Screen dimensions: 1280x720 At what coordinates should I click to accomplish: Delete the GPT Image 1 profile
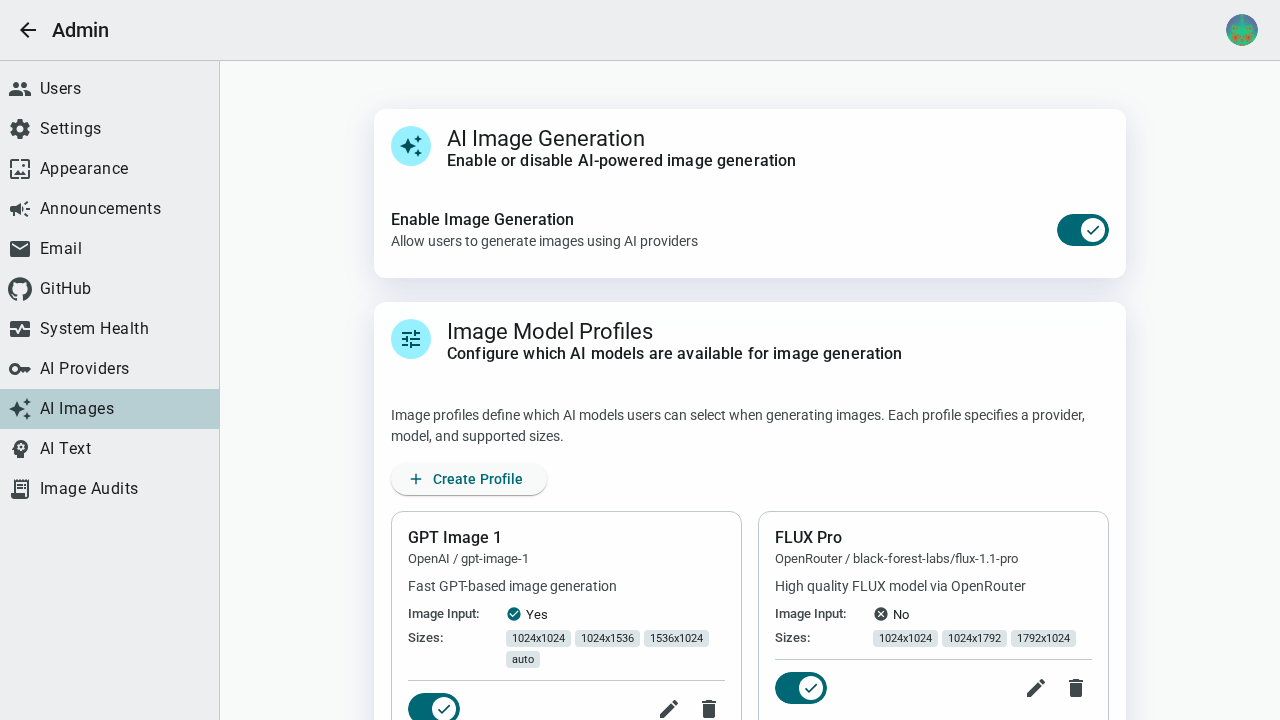point(709,709)
